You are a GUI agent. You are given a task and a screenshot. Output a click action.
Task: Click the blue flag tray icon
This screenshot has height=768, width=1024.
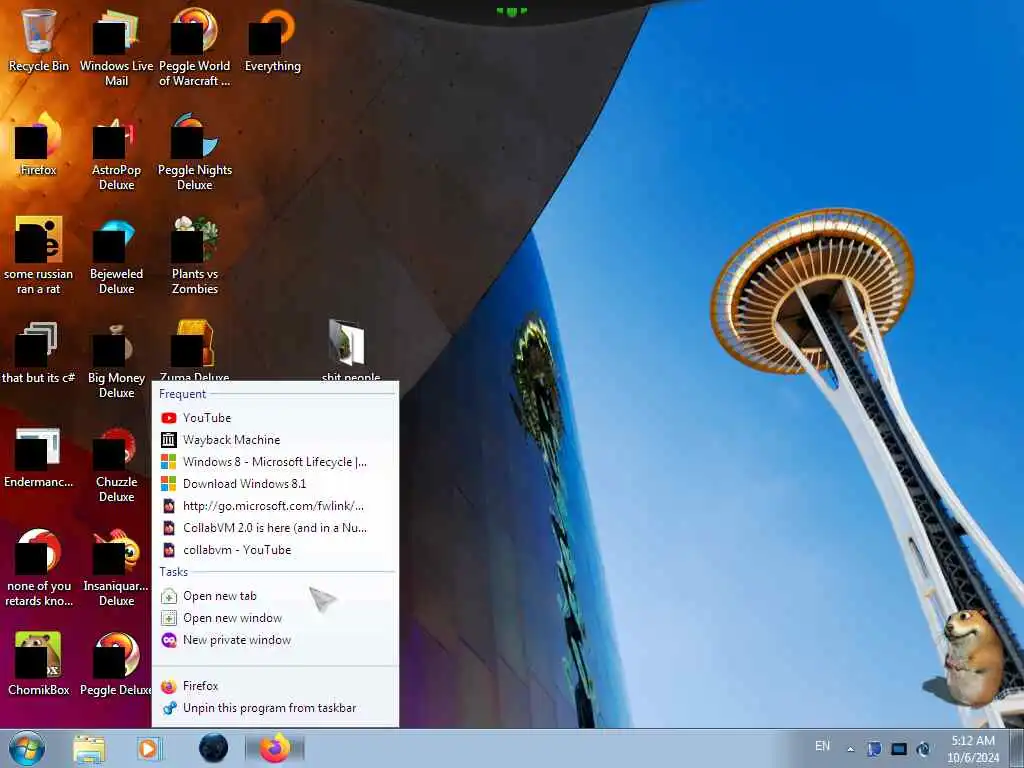click(x=874, y=749)
